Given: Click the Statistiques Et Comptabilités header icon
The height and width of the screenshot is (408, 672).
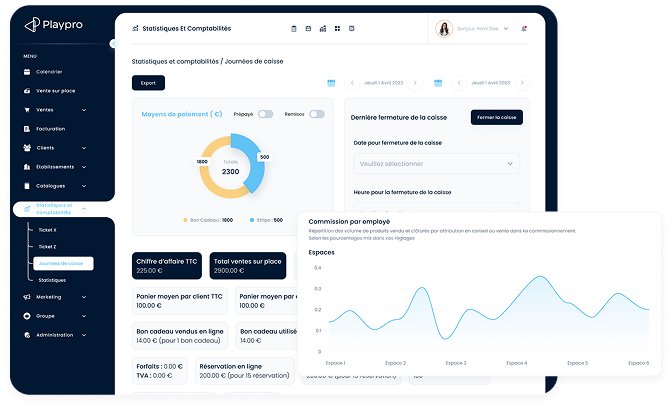Looking at the screenshot, I should [x=135, y=29].
